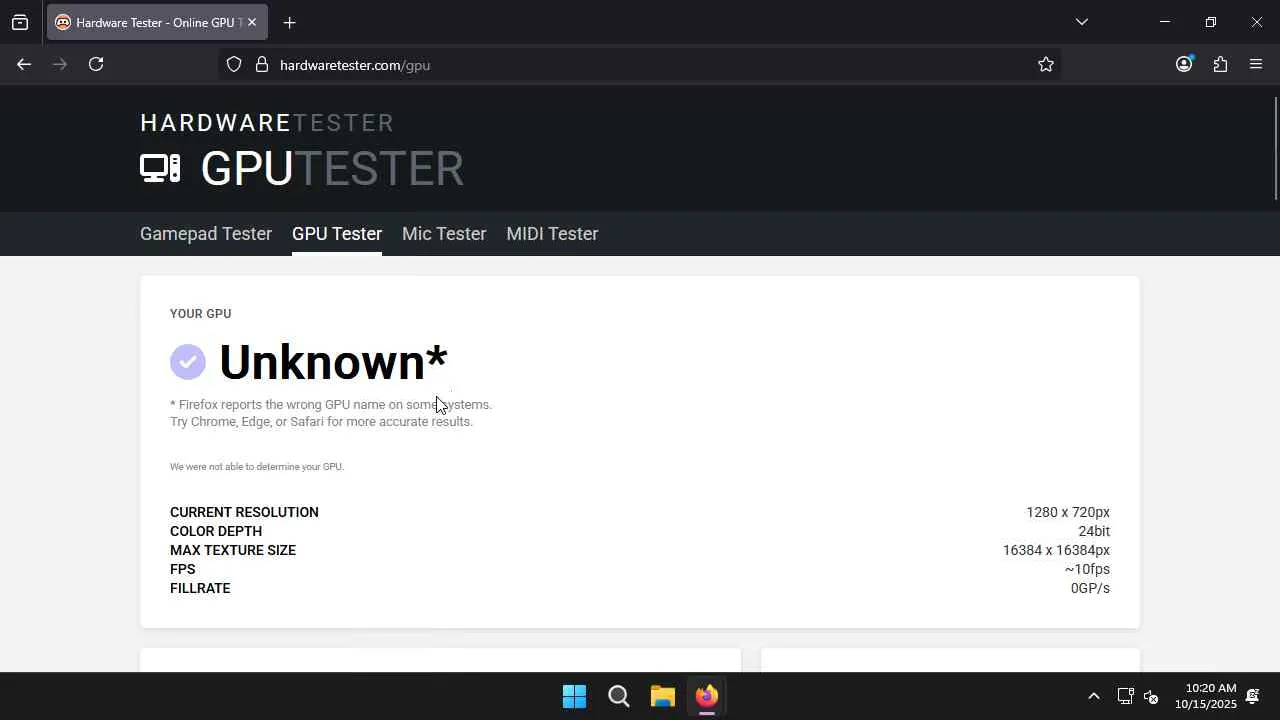Image resolution: width=1280 pixels, height=720 pixels.
Task: Open the Windows Start menu
Action: (574, 696)
